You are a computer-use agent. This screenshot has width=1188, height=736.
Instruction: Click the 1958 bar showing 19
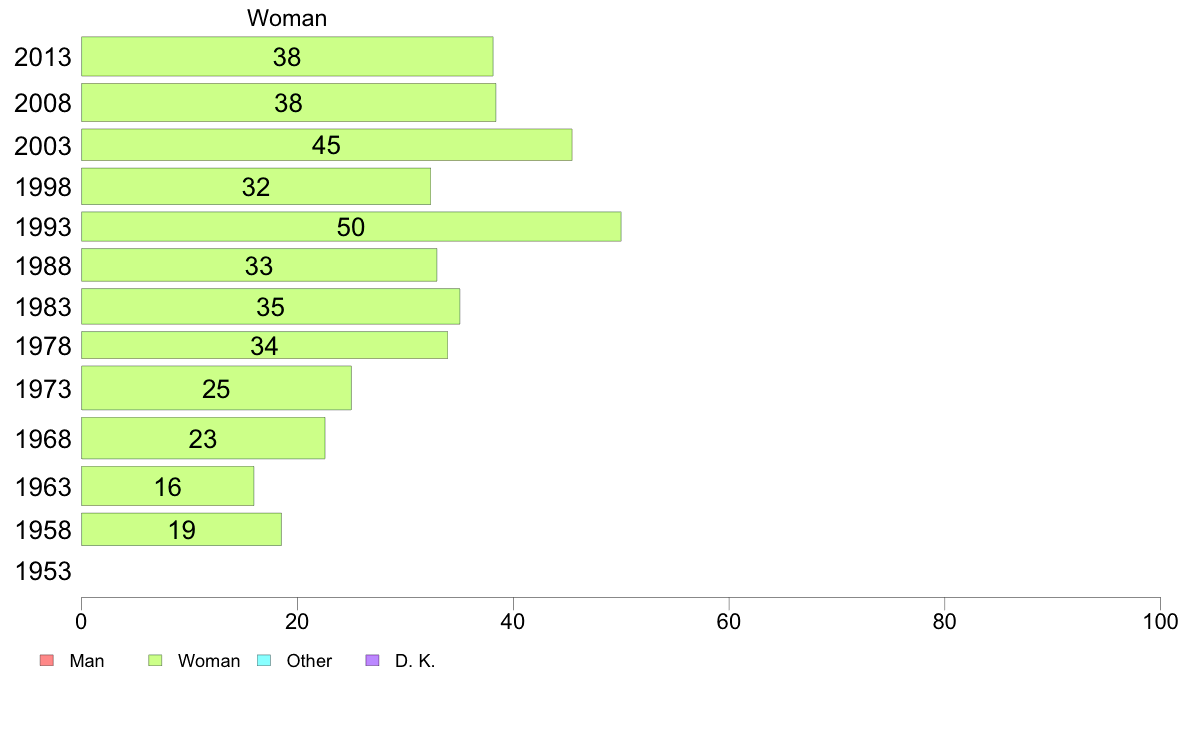click(x=181, y=529)
